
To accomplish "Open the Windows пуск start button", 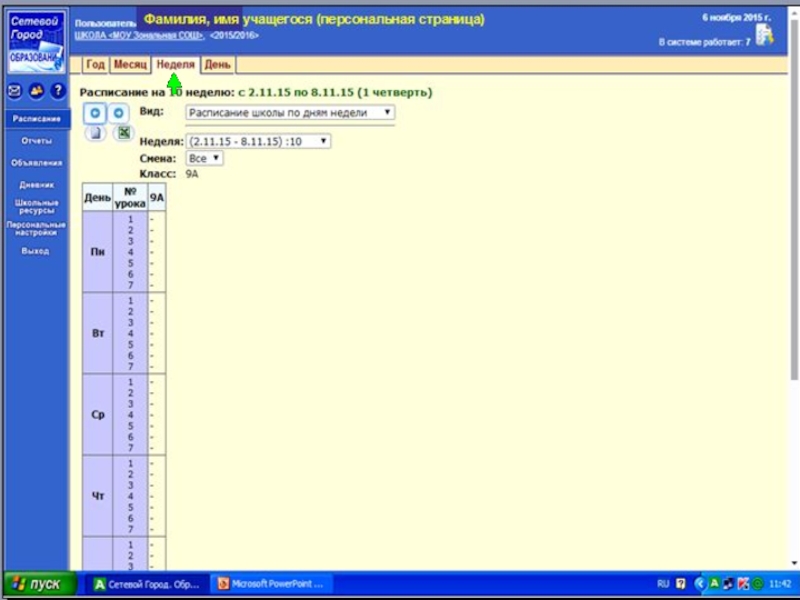I will tap(41, 584).
